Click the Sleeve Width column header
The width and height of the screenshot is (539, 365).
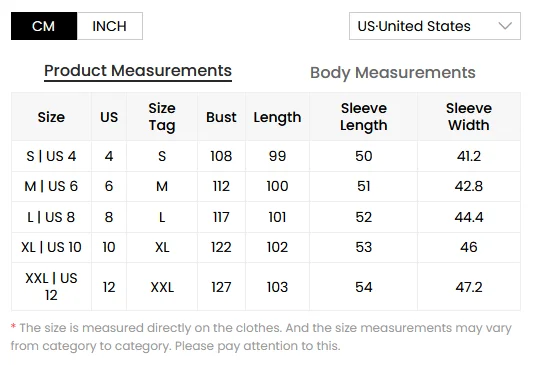469,117
